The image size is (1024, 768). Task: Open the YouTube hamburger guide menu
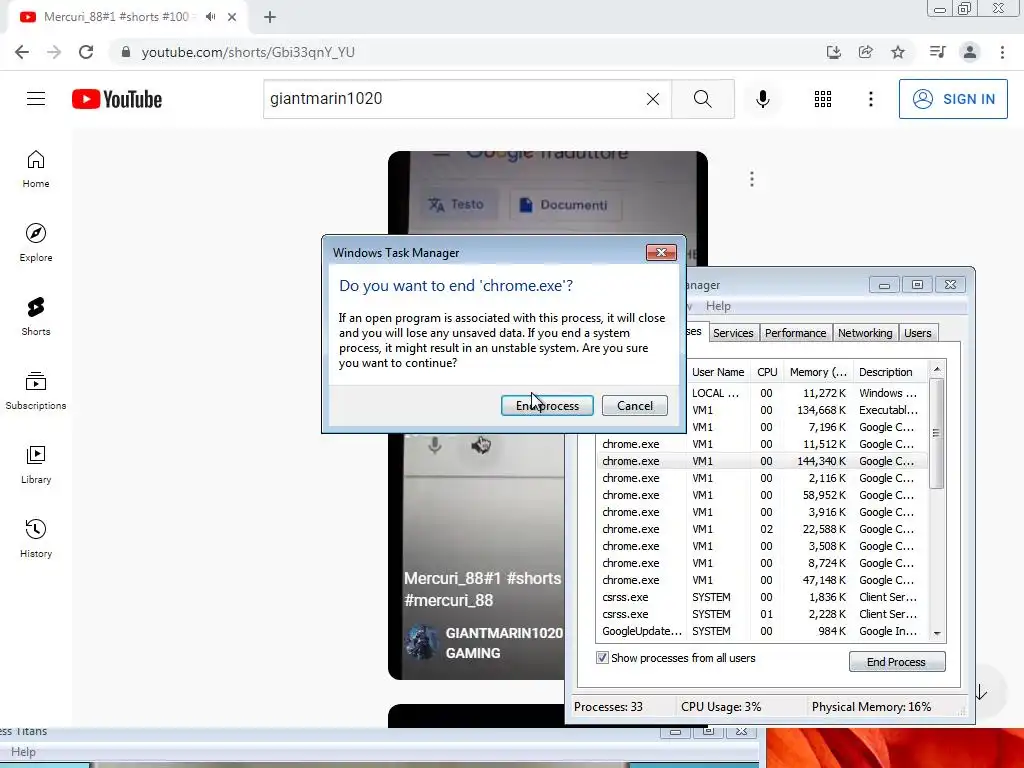tap(36, 99)
